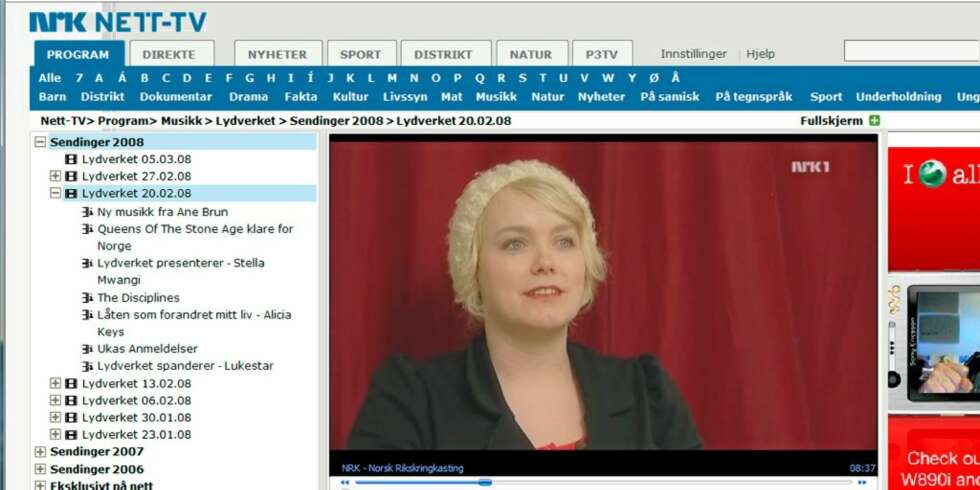Play the clip The Disciplines
The height and width of the screenshot is (490, 980).
pyautogui.click(x=138, y=298)
